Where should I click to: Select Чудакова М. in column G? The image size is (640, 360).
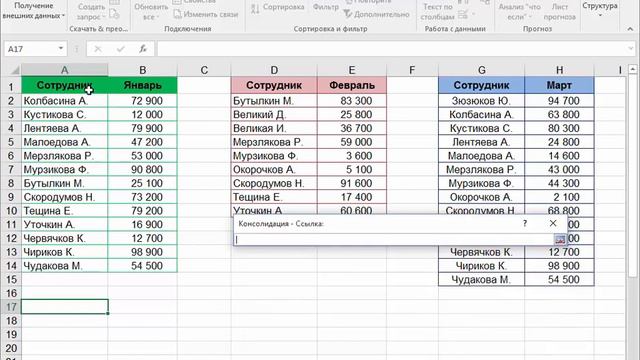coord(482,280)
